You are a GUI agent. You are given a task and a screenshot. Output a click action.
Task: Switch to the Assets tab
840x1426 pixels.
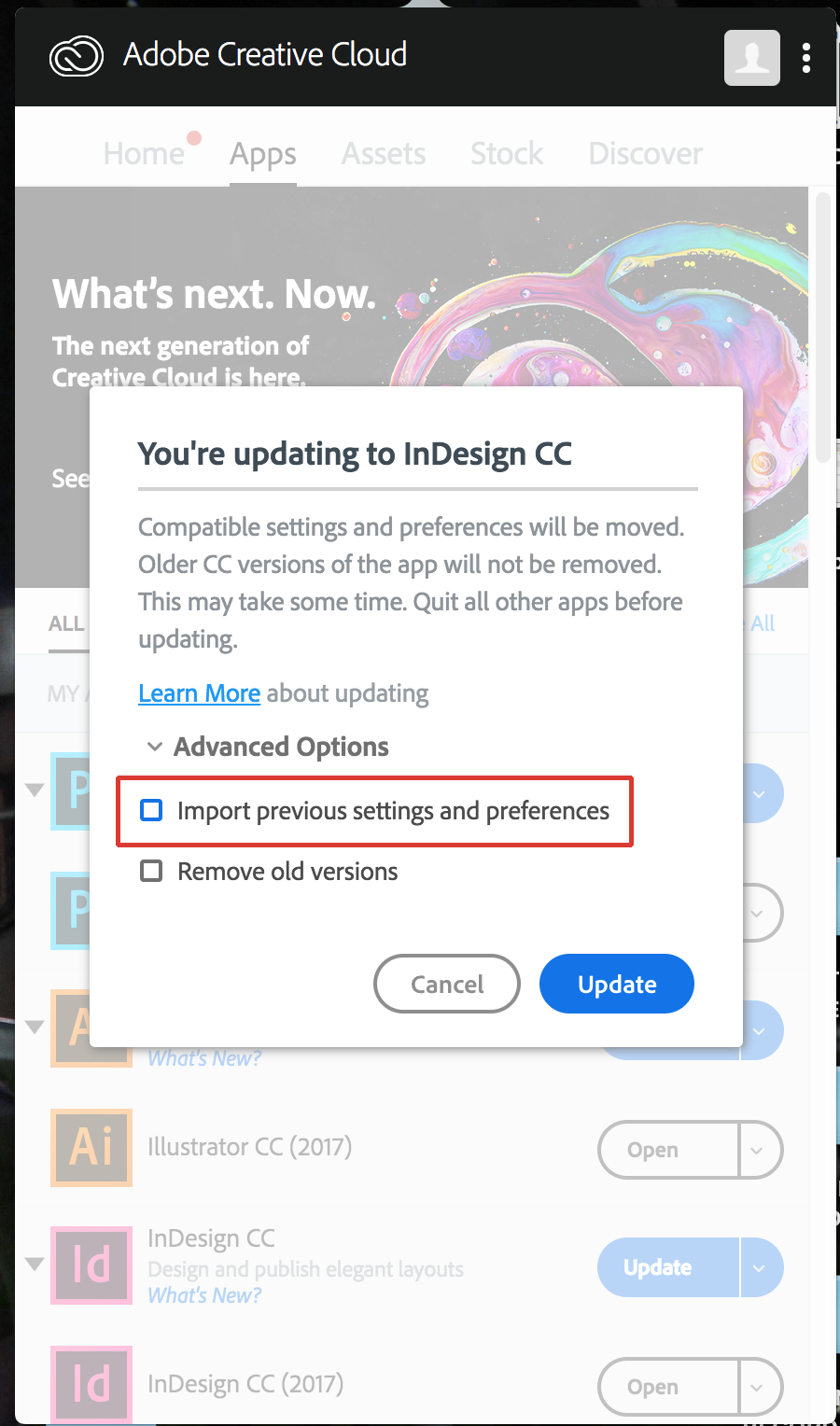[x=383, y=153]
